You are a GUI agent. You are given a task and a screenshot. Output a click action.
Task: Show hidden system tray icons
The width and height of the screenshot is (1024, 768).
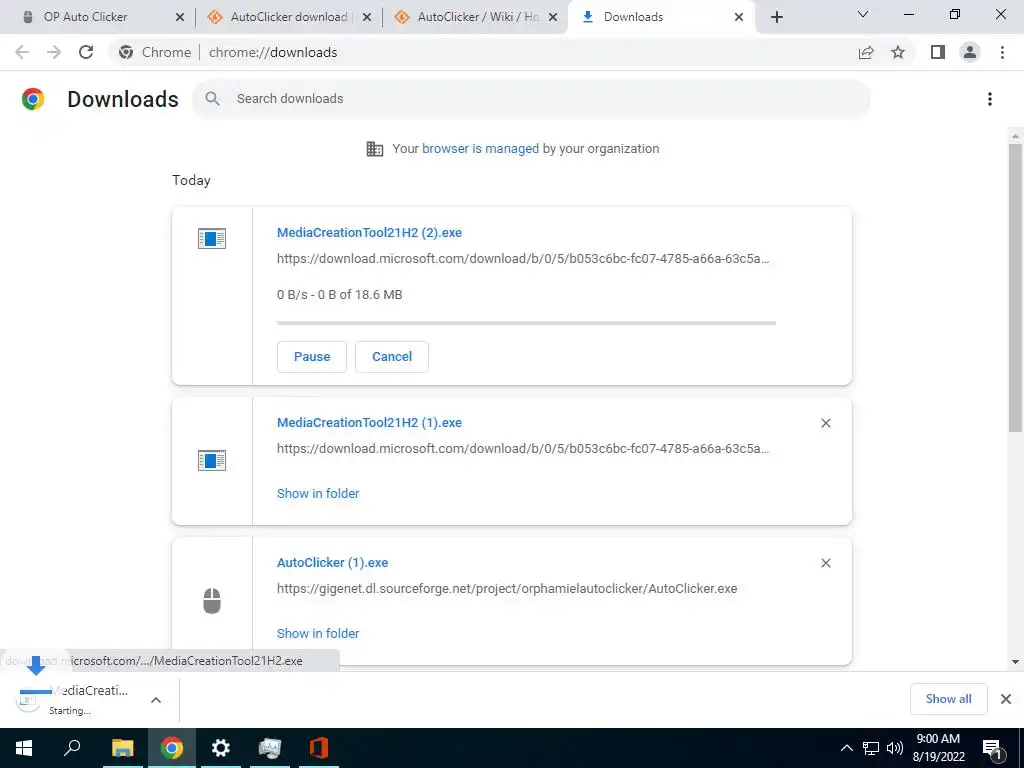coord(846,748)
